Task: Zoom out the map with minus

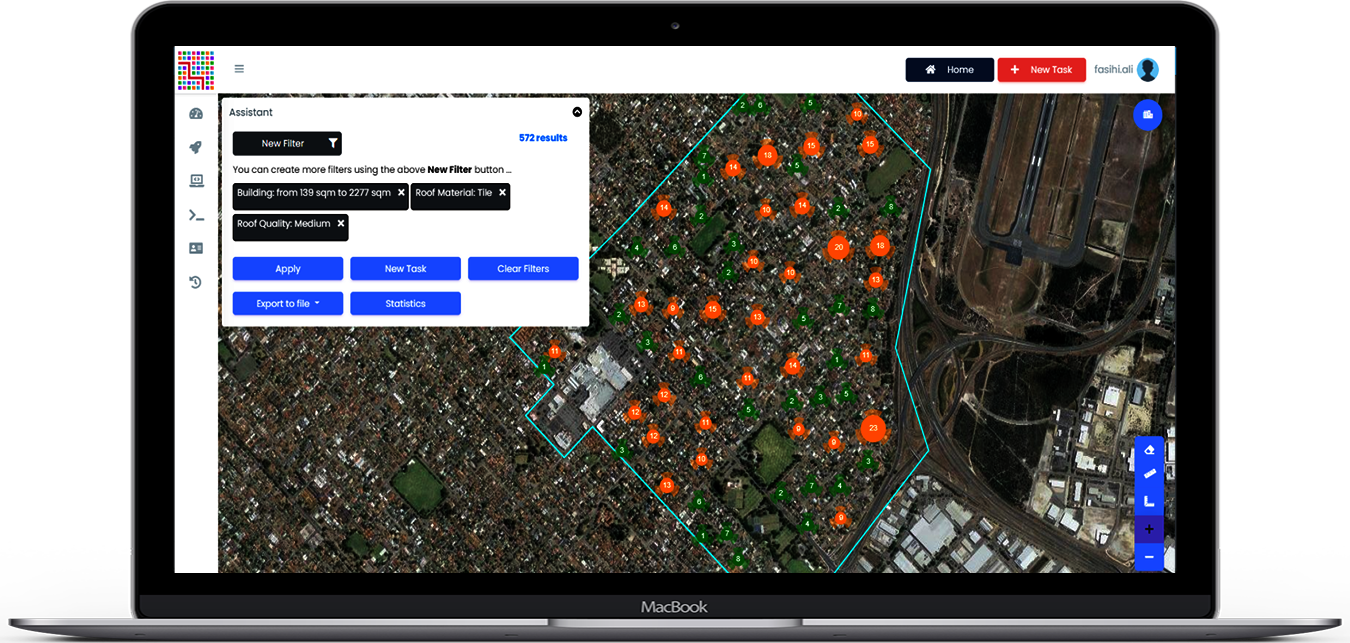Action: 1149,557
